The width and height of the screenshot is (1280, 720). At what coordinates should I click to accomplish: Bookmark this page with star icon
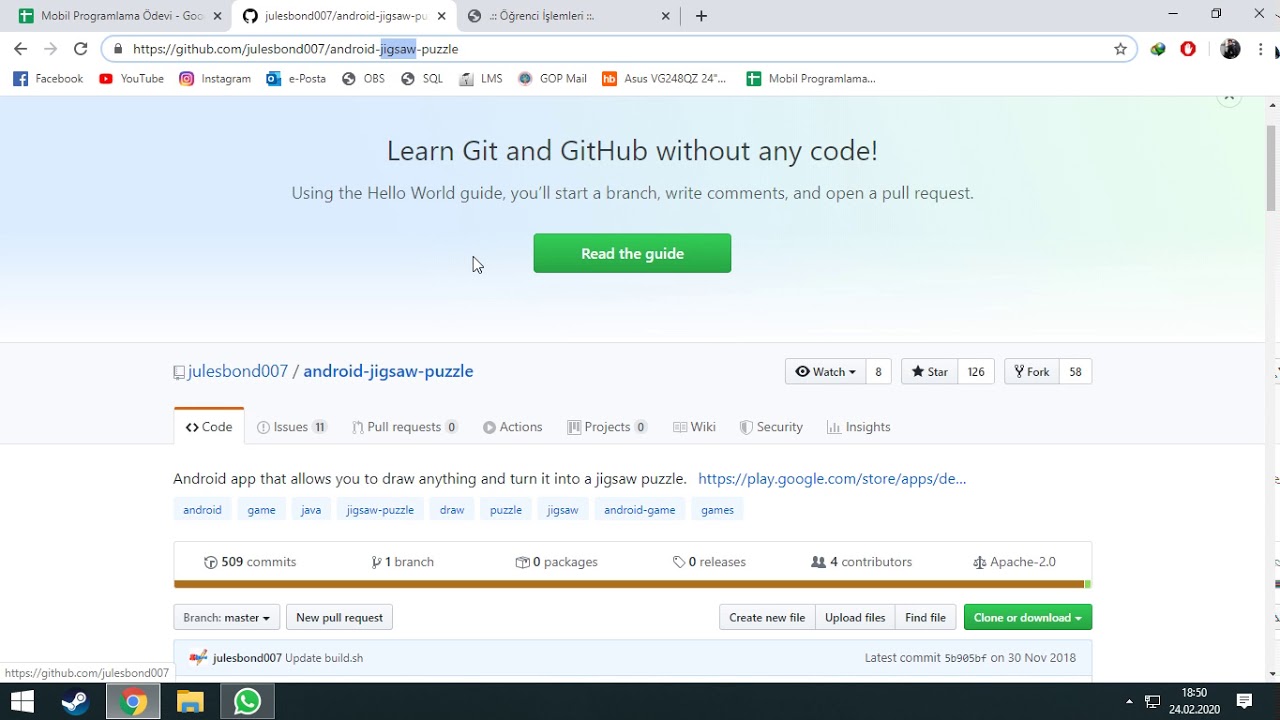click(1120, 49)
